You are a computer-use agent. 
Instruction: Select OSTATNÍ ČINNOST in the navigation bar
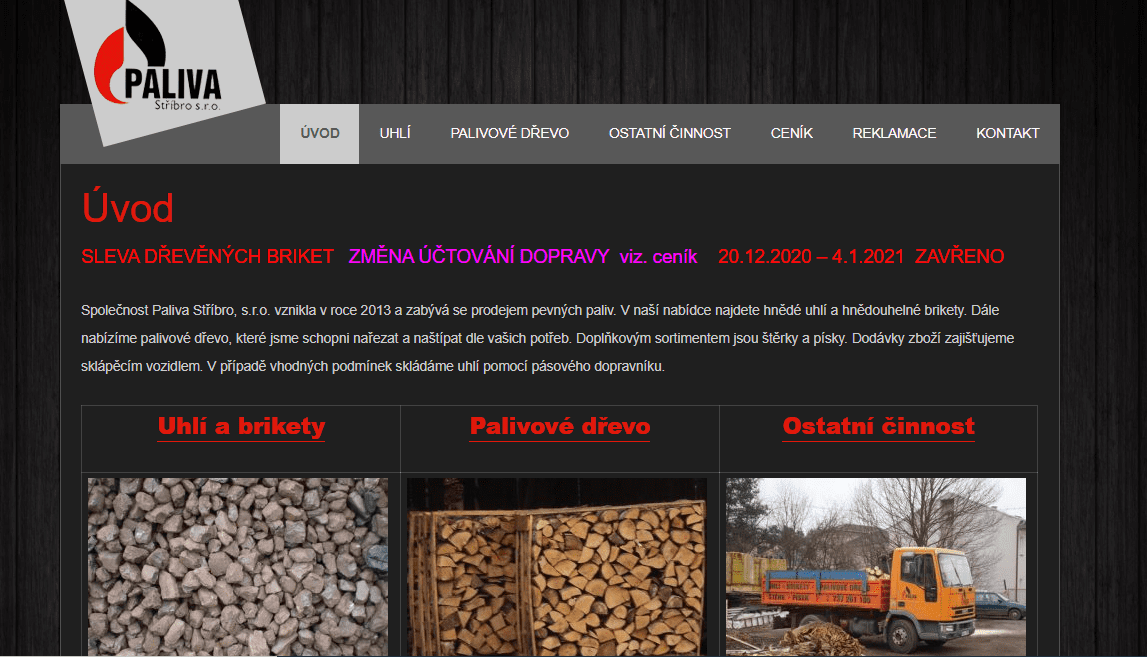pyautogui.click(x=669, y=133)
